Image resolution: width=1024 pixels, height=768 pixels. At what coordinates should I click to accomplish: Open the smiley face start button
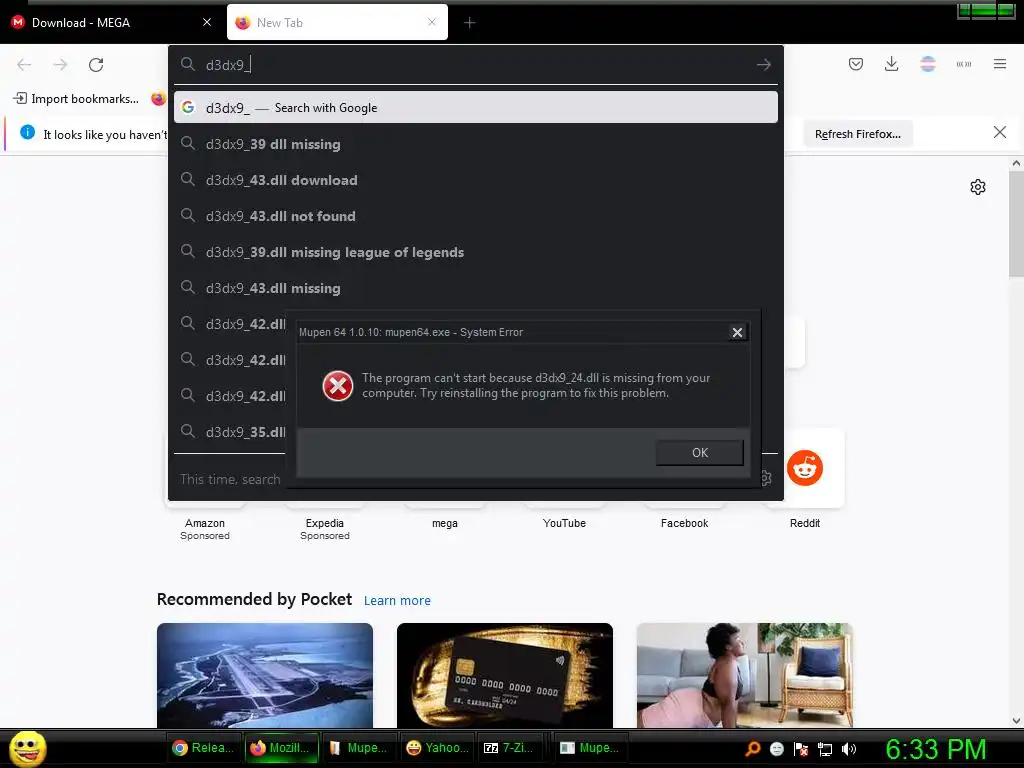click(x=27, y=748)
